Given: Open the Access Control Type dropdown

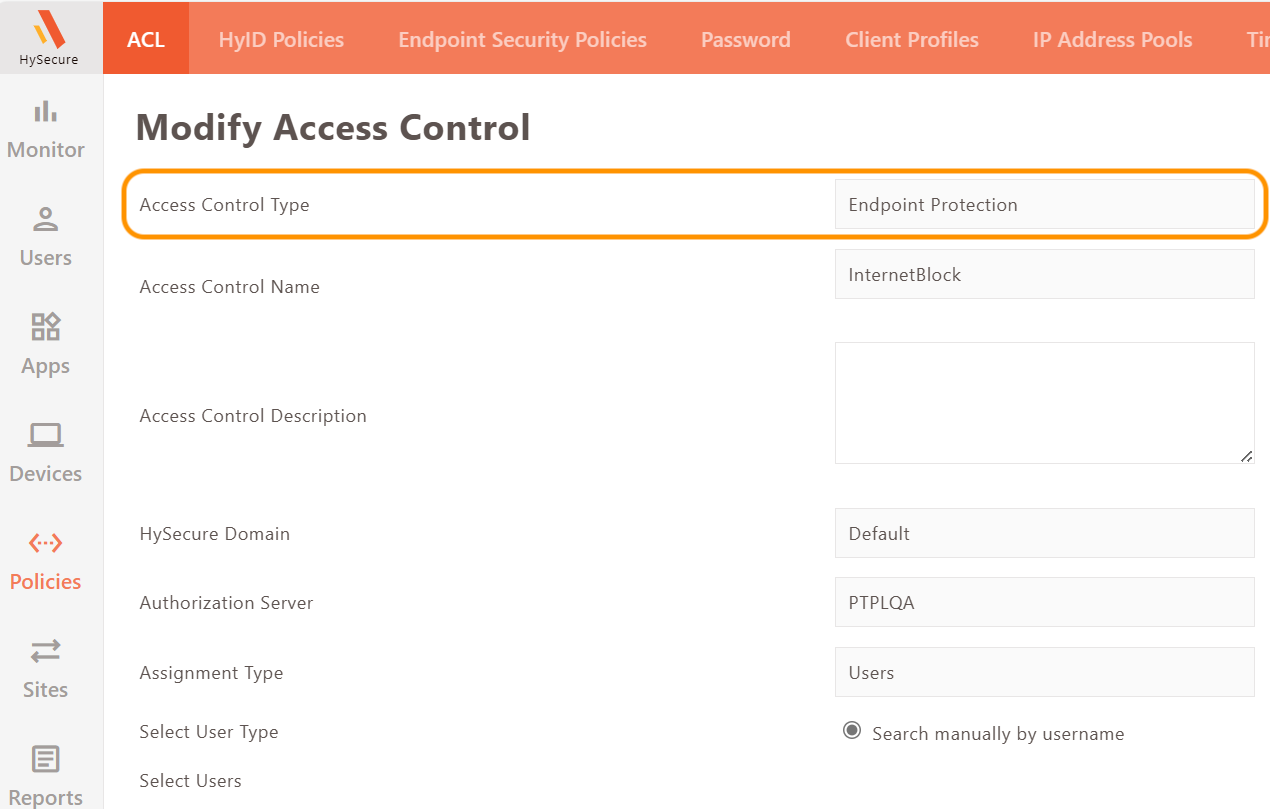Looking at the screenshot, I should pyautogui.click(x=1044, y=205).
